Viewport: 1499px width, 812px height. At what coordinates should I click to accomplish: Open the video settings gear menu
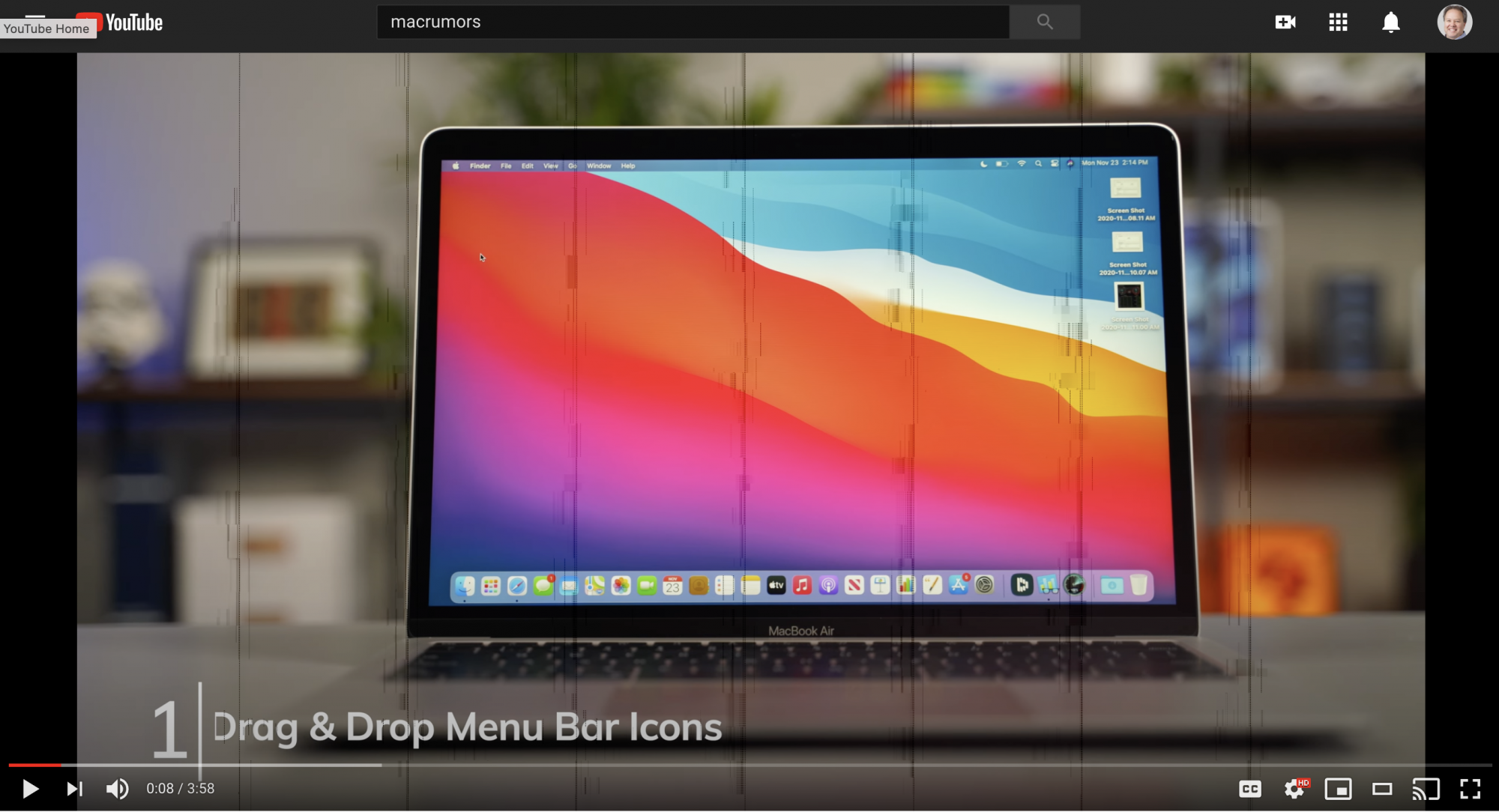pyautogui.click(x=1294, y=789)
